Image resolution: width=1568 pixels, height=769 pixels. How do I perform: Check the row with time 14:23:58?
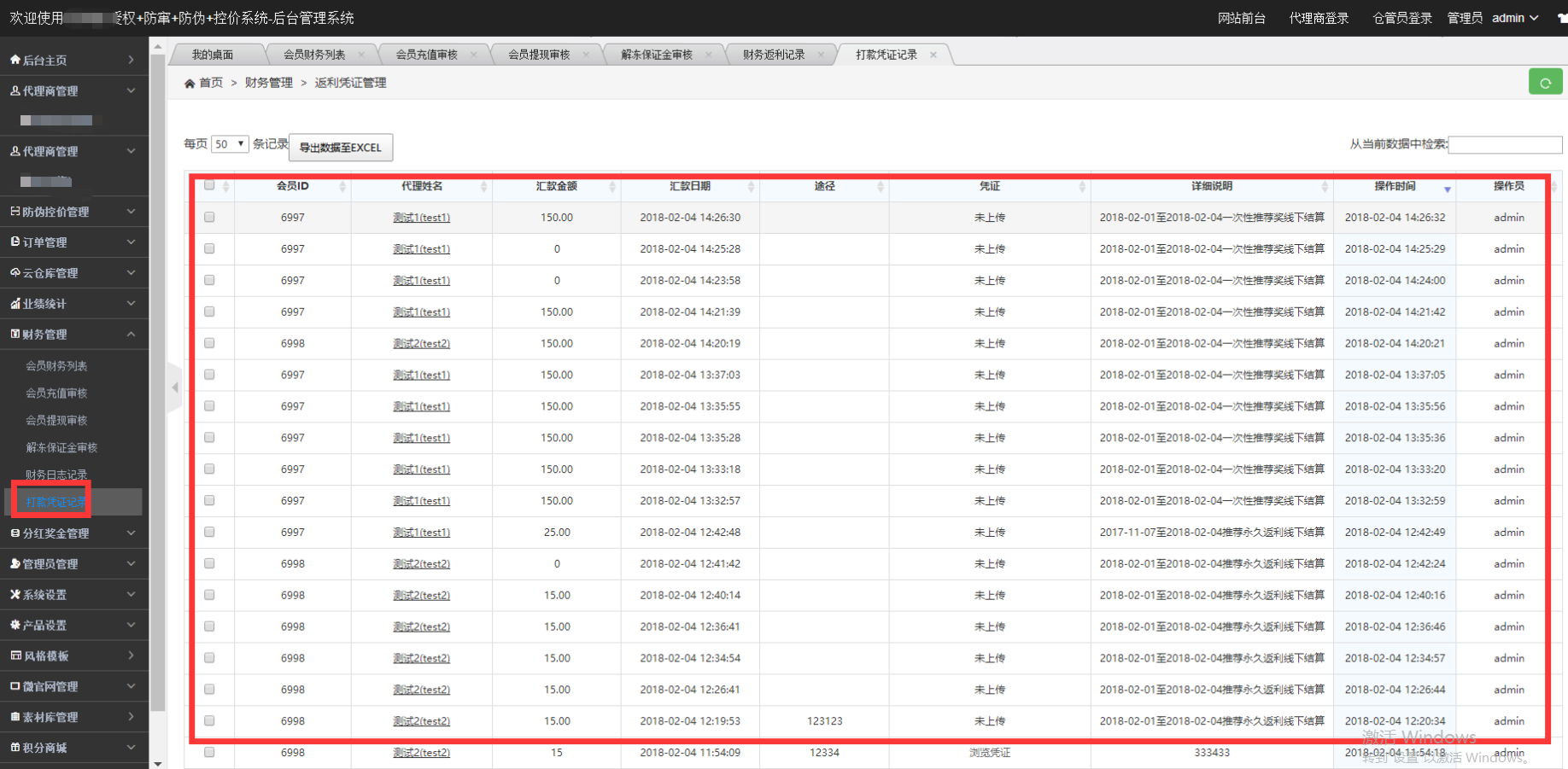click(x=209, y=280)
